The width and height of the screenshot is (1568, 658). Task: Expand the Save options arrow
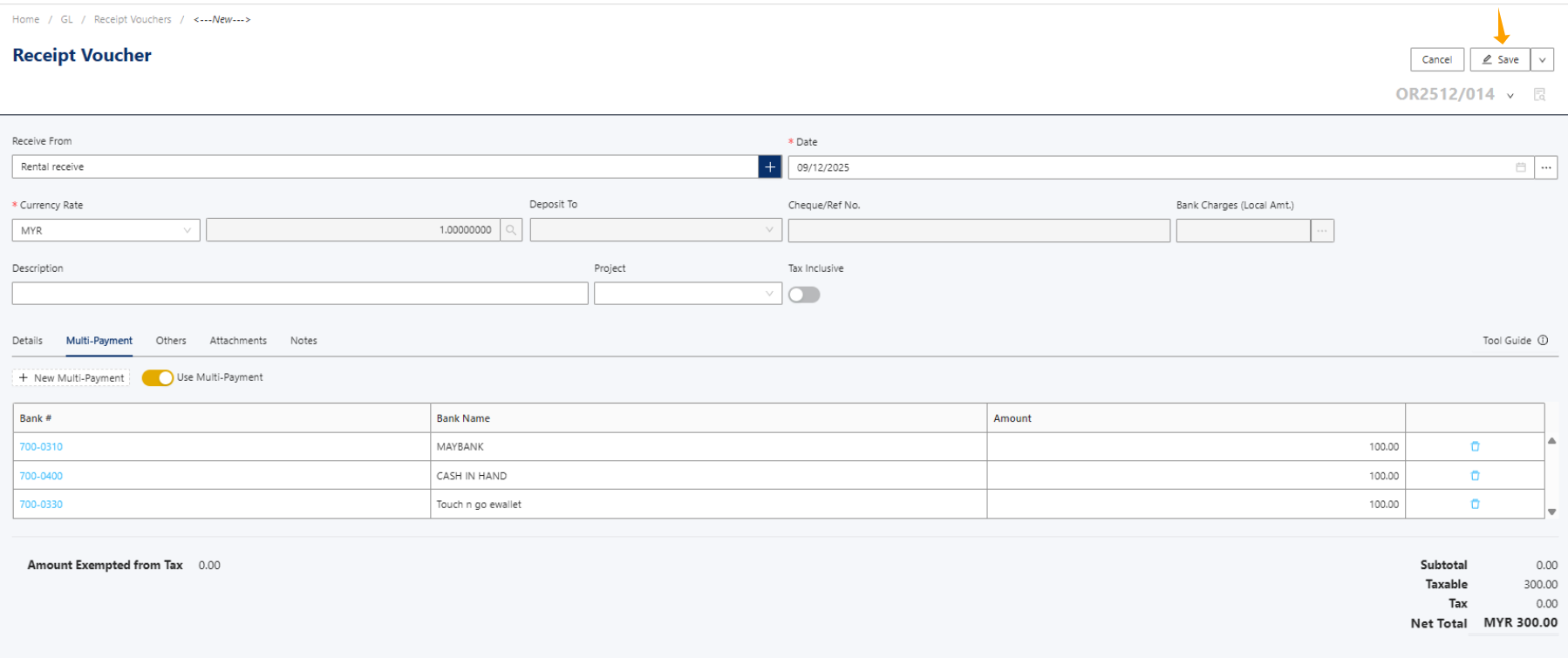(1542, 60)
